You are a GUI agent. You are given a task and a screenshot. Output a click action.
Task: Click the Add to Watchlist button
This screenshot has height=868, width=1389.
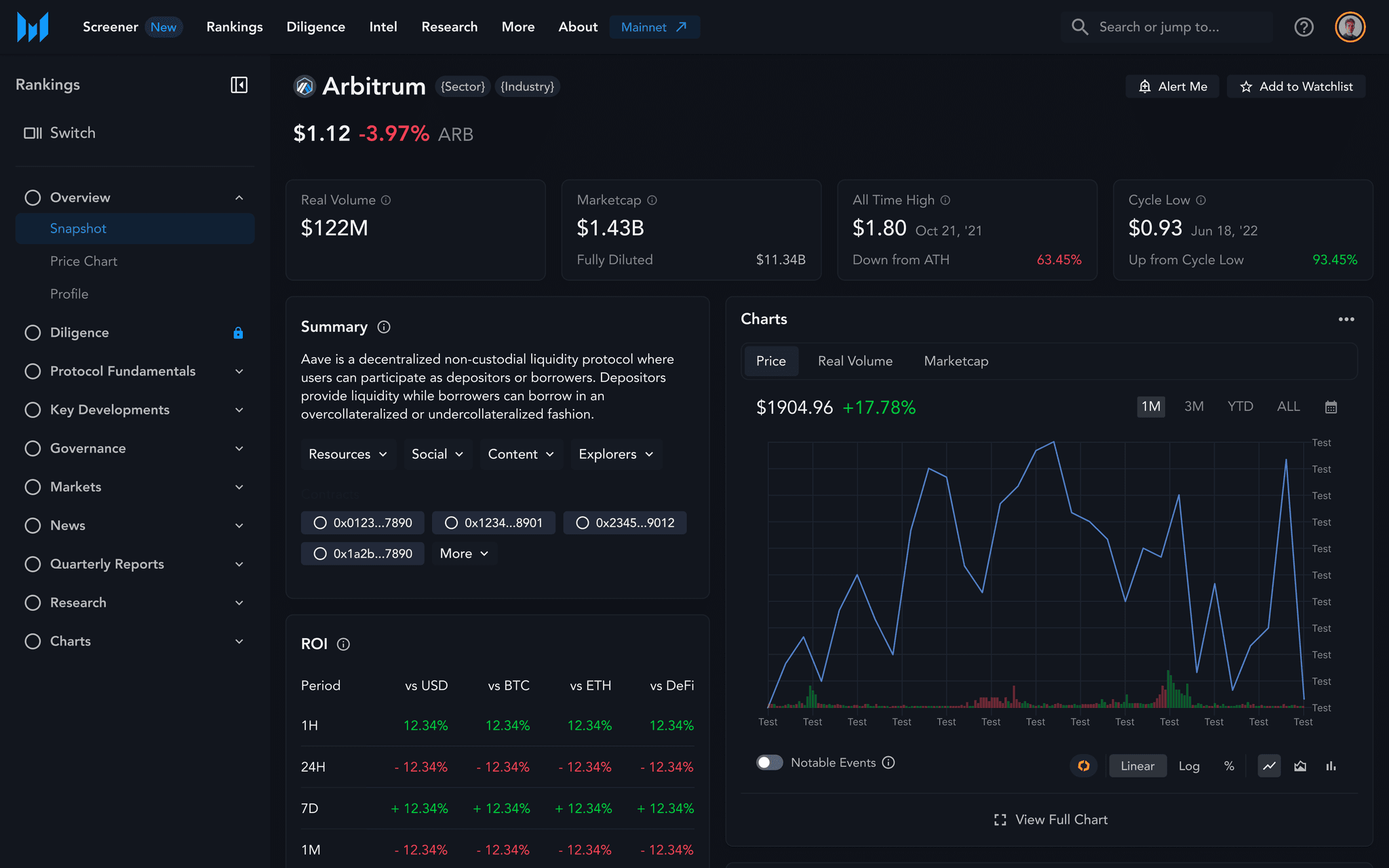1295,87
